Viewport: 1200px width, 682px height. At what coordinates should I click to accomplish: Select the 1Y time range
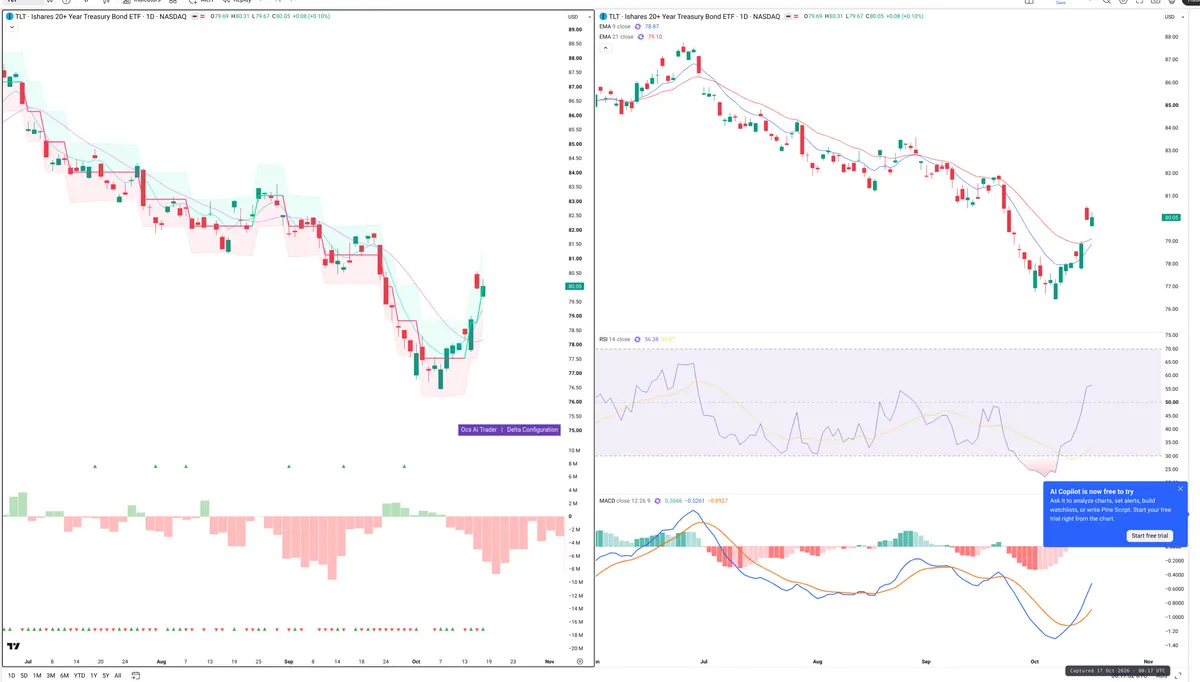point(93,676)
